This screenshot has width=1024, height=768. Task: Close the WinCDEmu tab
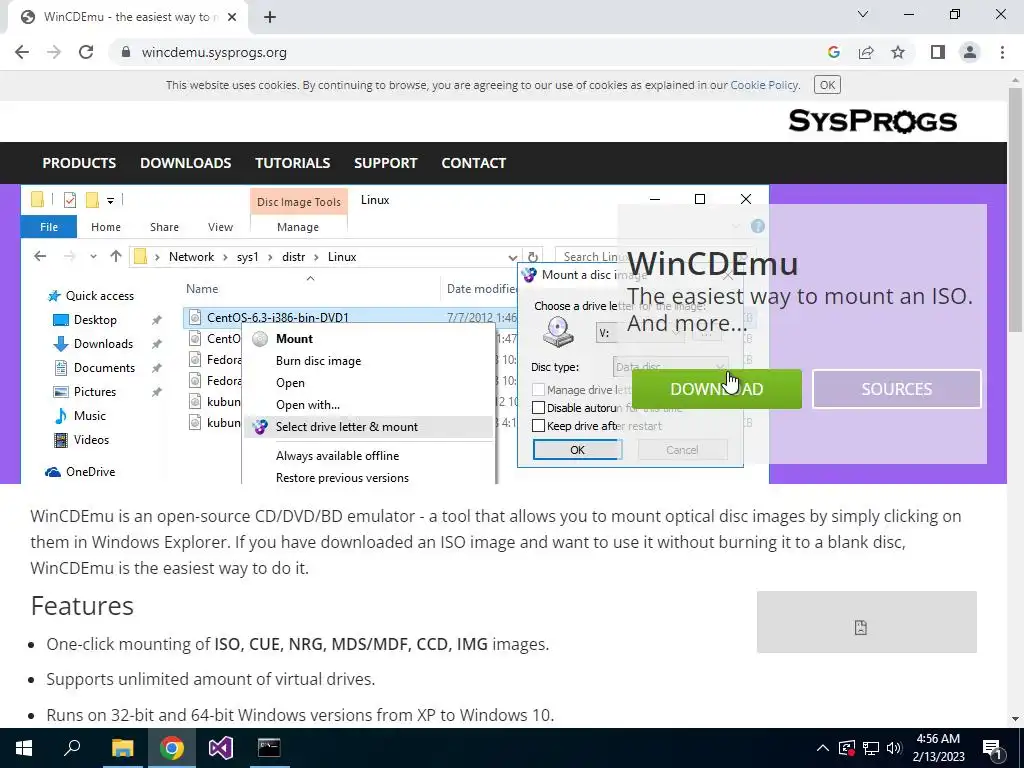[x=231, y=18]
